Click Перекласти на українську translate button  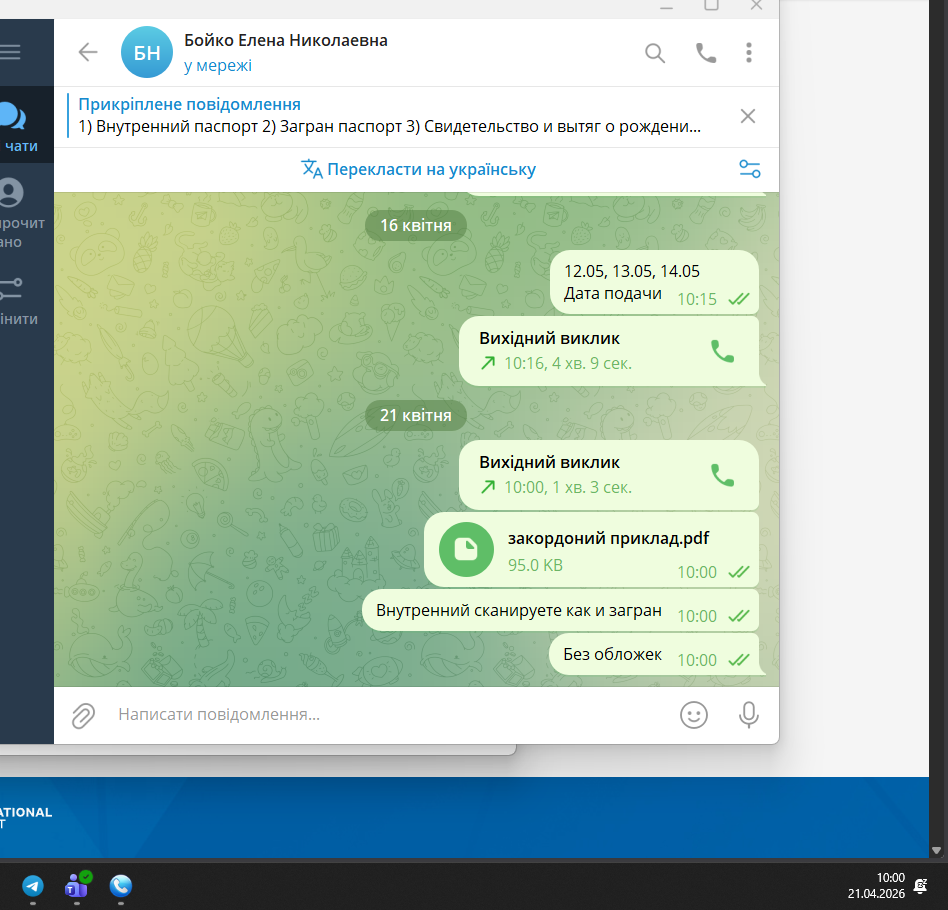point(418,169)
